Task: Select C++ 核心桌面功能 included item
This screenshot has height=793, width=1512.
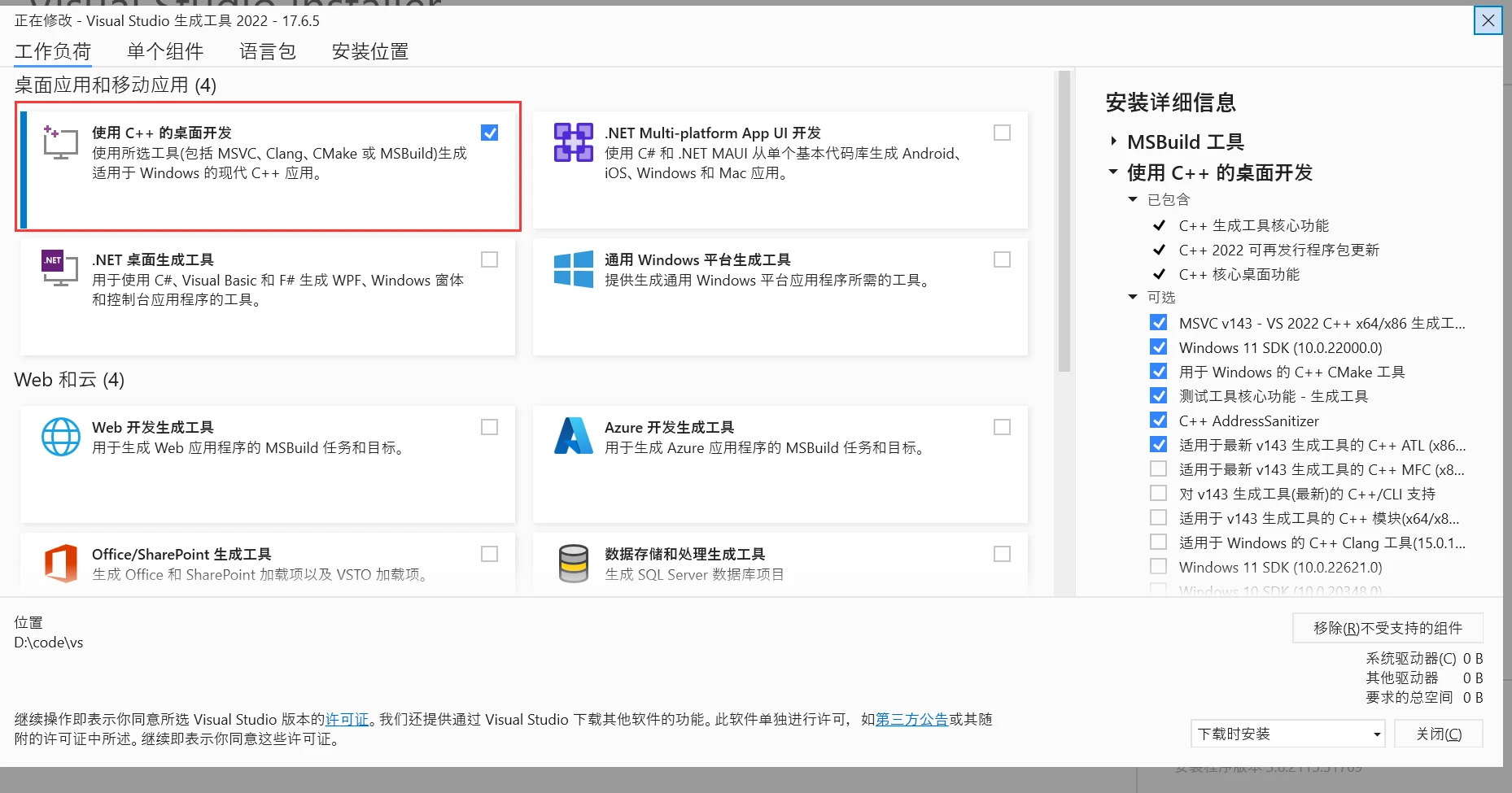Action: click(1239, 274)
